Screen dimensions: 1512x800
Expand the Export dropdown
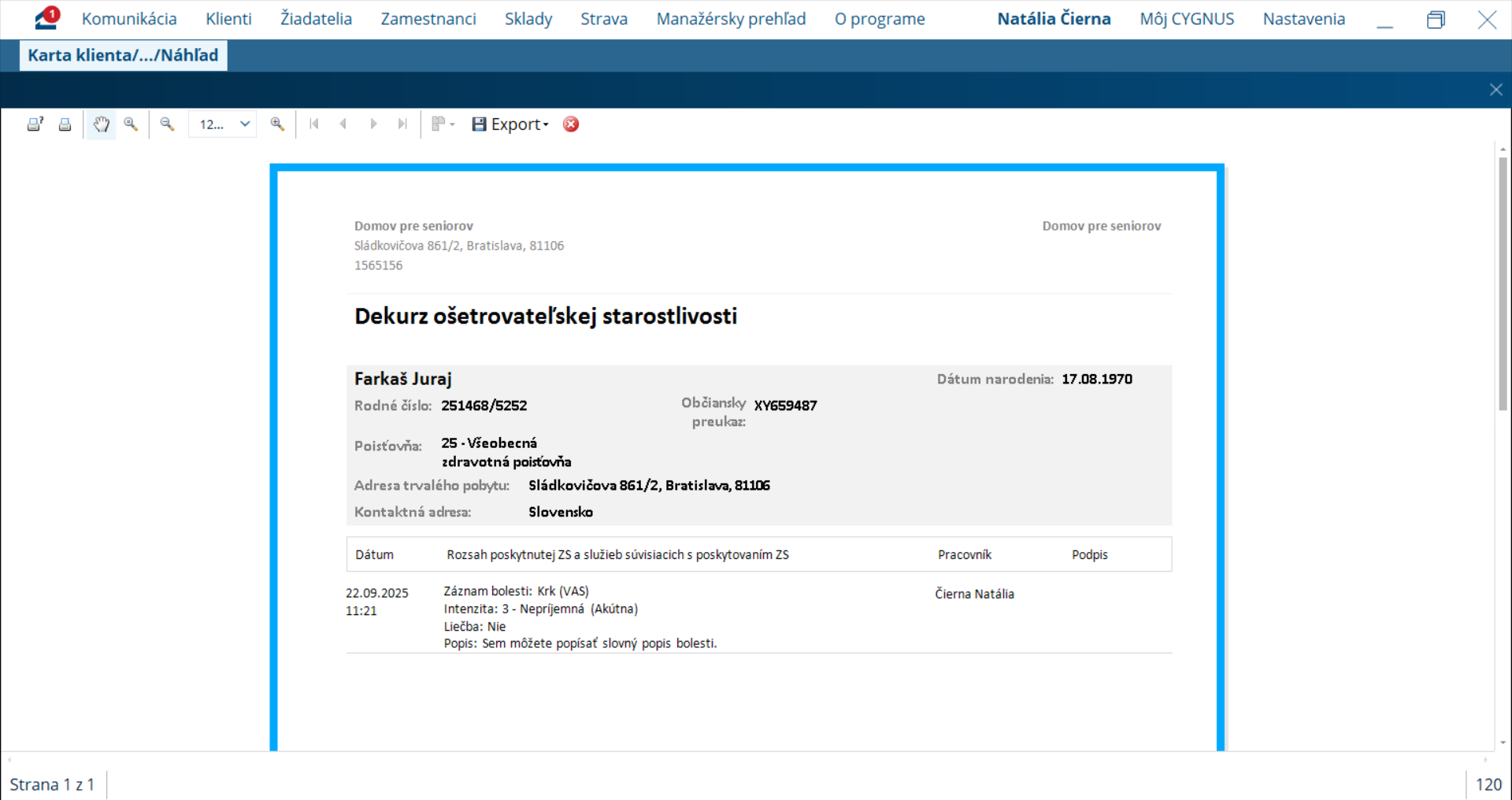coord(510,124)
